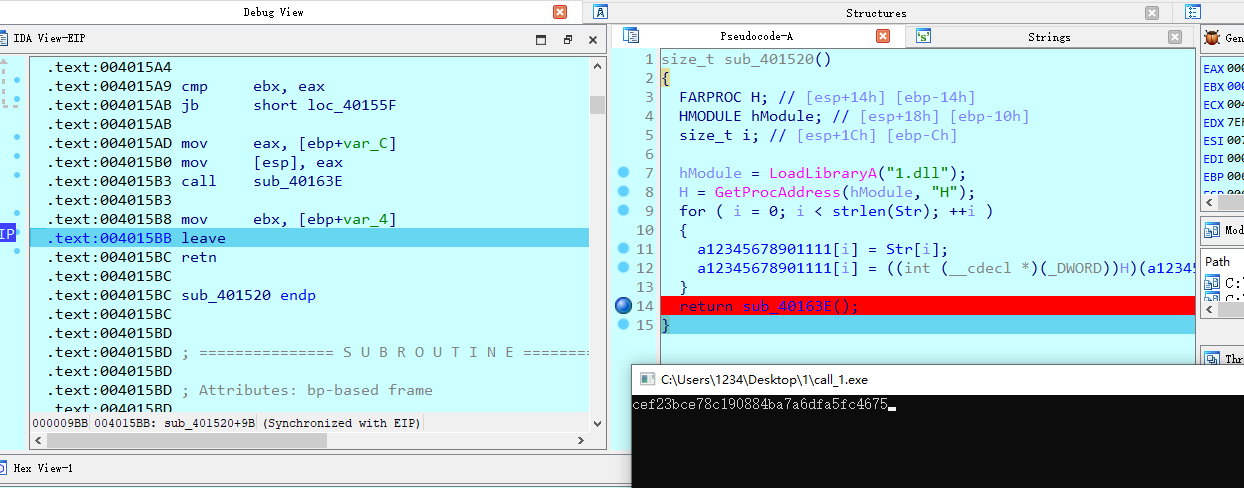The height and width of the screenshot is (488, 1244).
Task: Maximize the IDA View-EIP panel
Action: pyautogui.click(x=541, y=40)
